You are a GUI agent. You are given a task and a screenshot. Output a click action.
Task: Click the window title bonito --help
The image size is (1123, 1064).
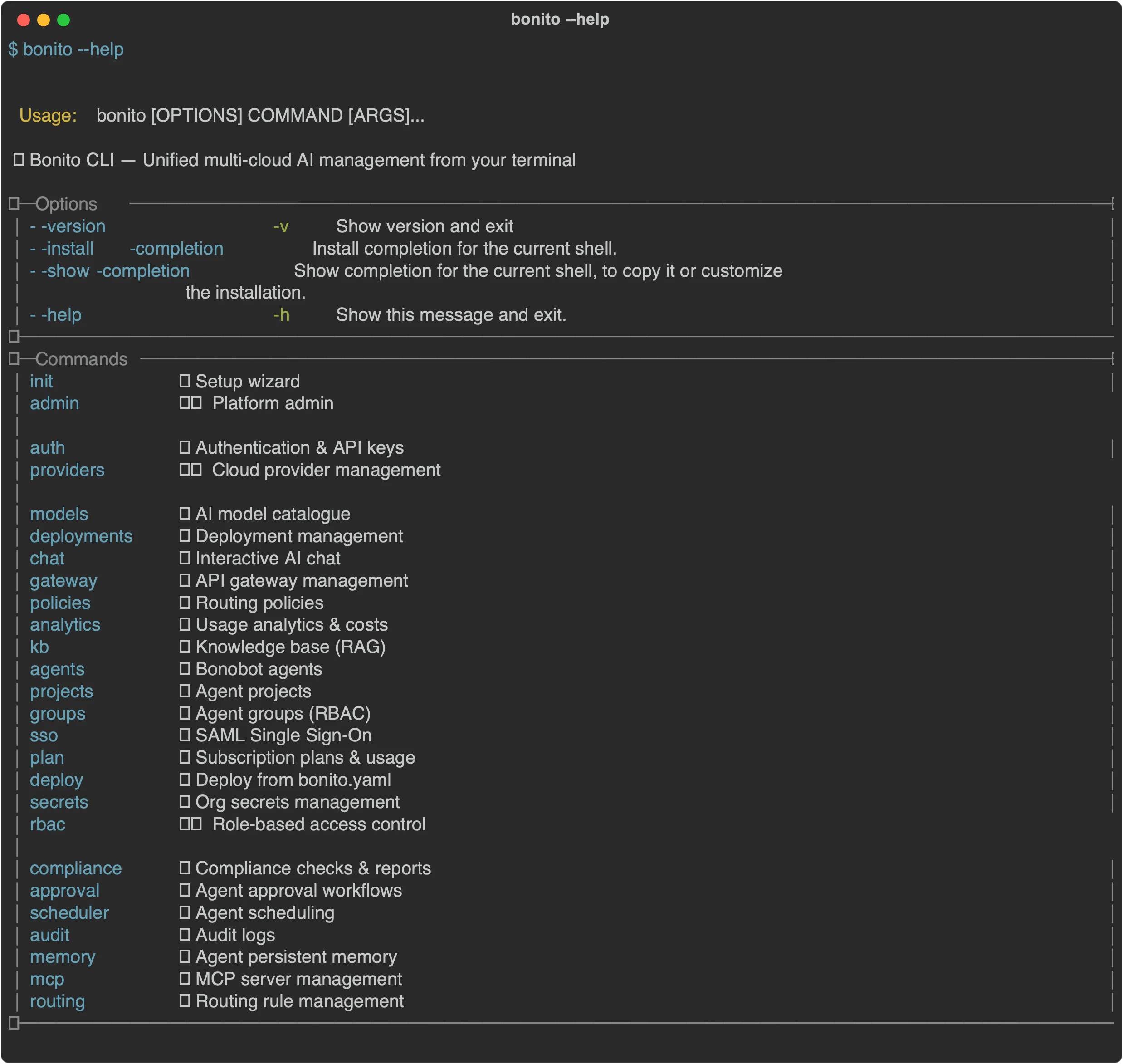coord(560,19)
